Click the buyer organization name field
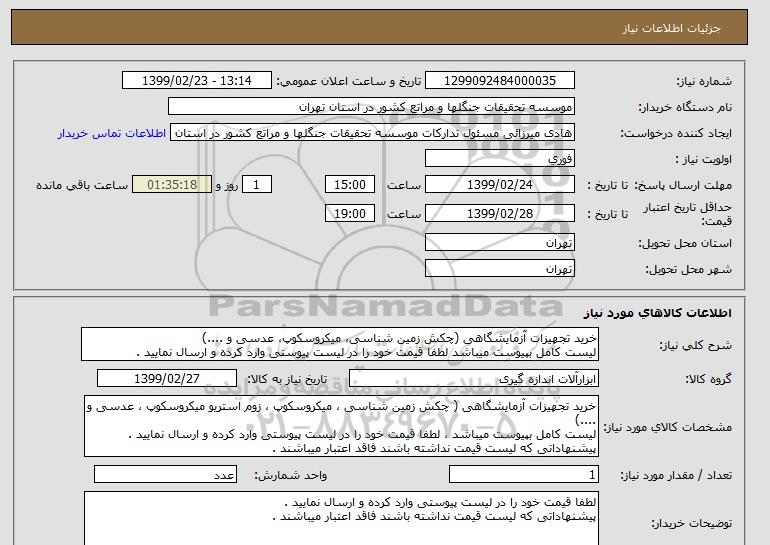770x545 pixels. (371, 107)
